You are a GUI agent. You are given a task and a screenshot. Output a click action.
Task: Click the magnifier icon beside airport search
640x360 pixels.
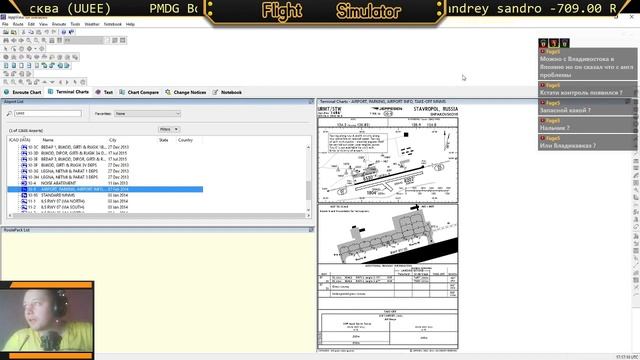[9, 113]
